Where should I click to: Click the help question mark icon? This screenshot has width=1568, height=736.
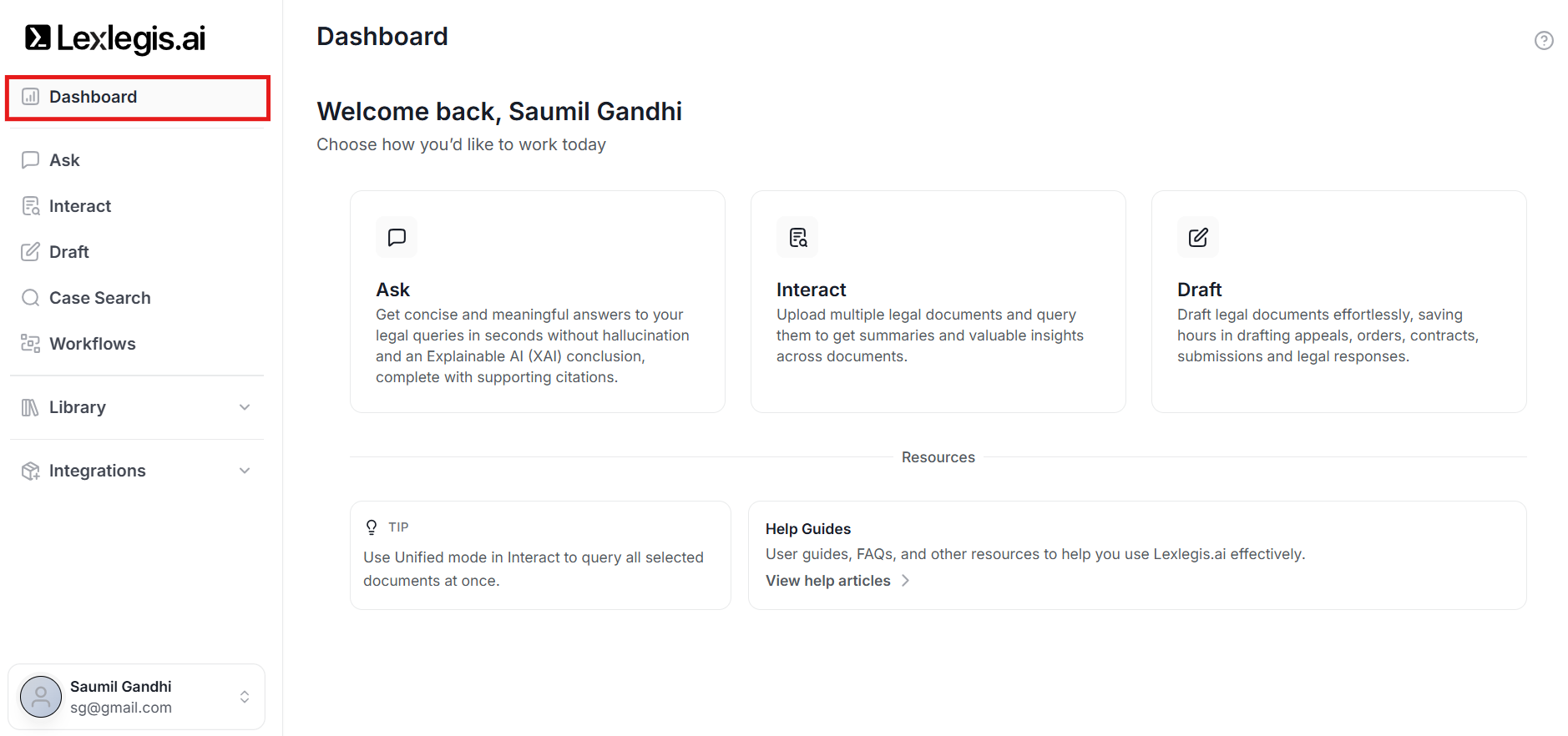[x=1544, y=40]
